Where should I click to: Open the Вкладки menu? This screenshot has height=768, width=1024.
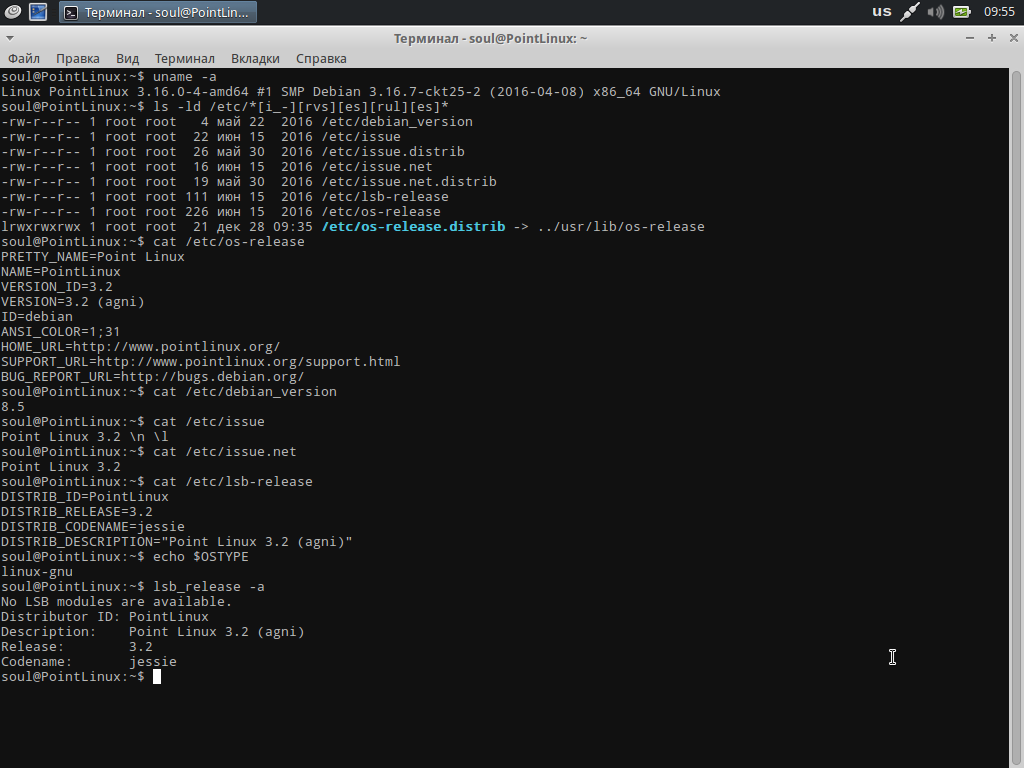255,58
